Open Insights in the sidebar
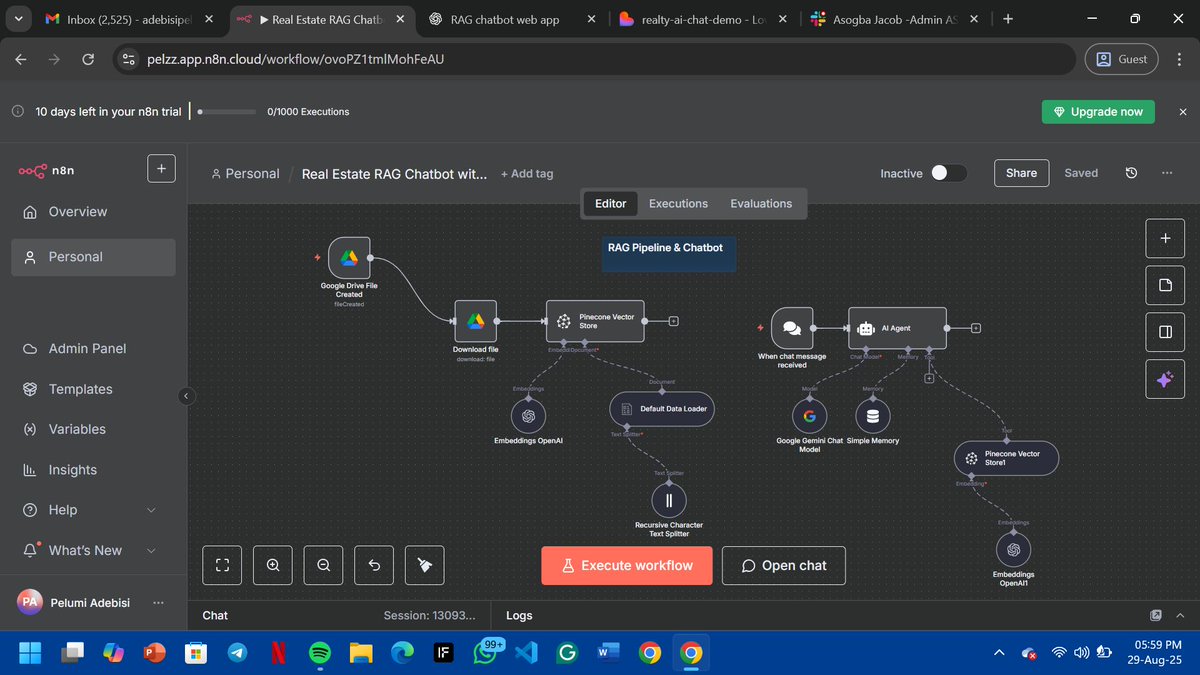 point(94,470)
